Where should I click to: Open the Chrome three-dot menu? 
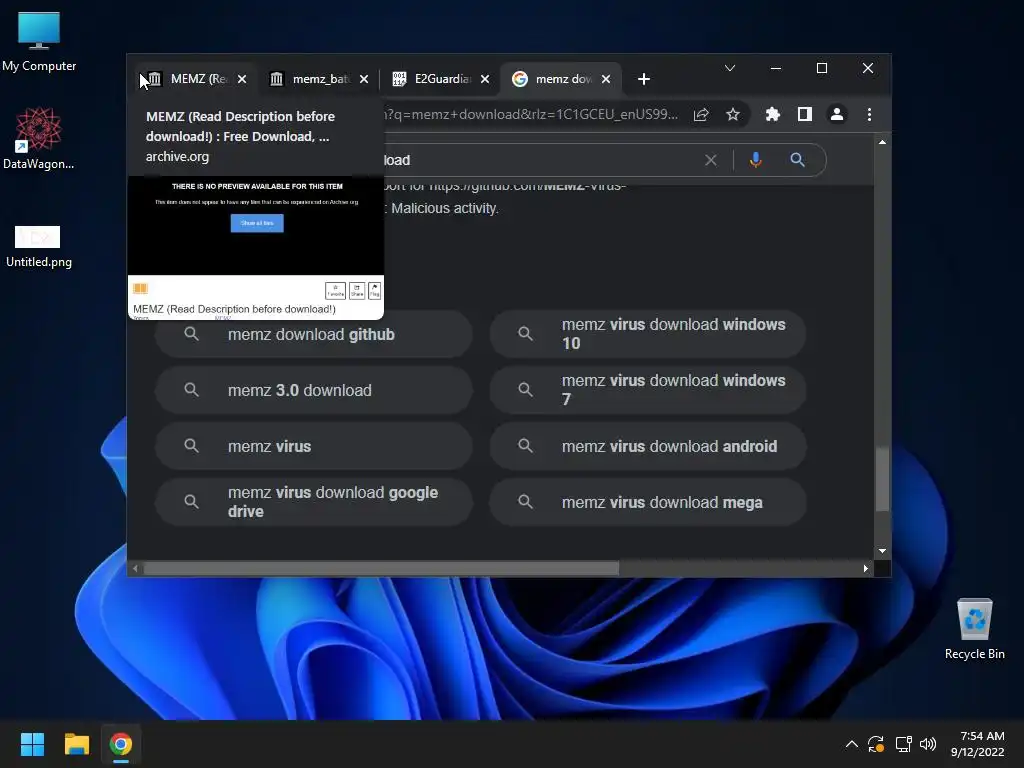tap(869, 115)
